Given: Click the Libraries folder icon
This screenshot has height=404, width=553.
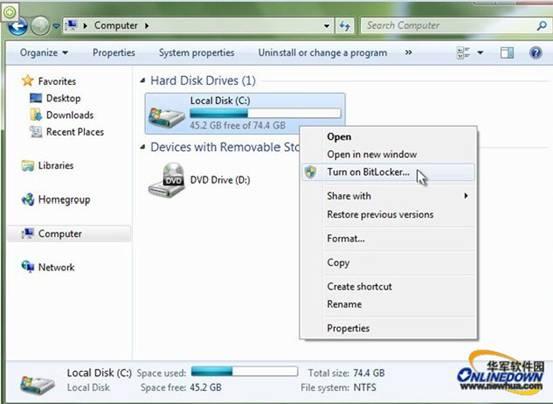Looking at the screenshot, I should [28, 166].
